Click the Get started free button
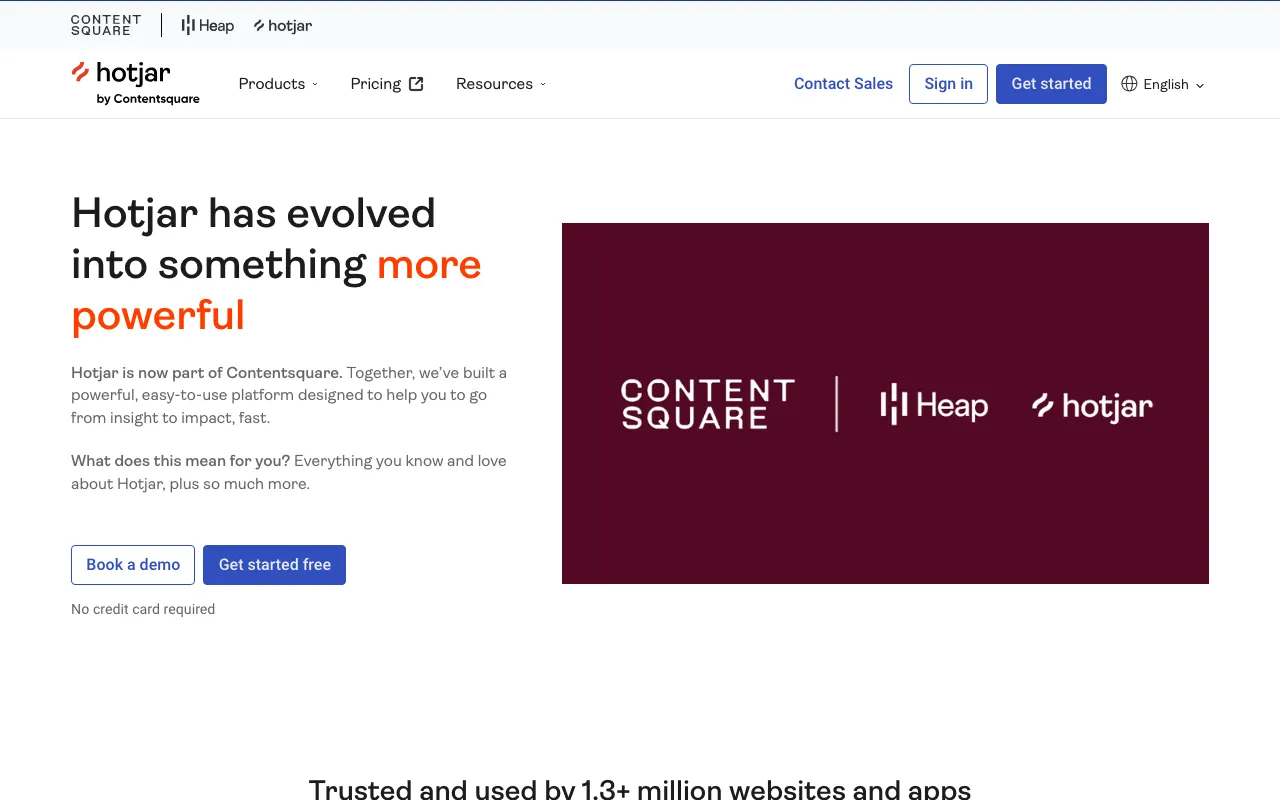The height and width of the screenshot is (800, 1280). [274, 565]
